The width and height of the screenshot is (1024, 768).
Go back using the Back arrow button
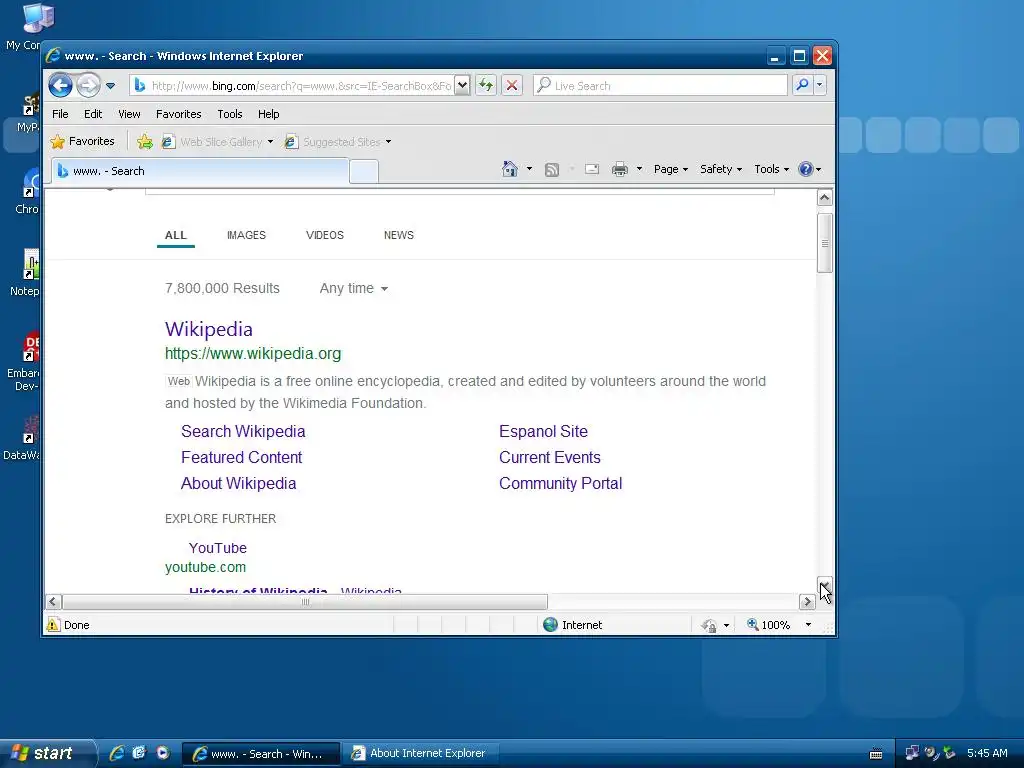60,85
